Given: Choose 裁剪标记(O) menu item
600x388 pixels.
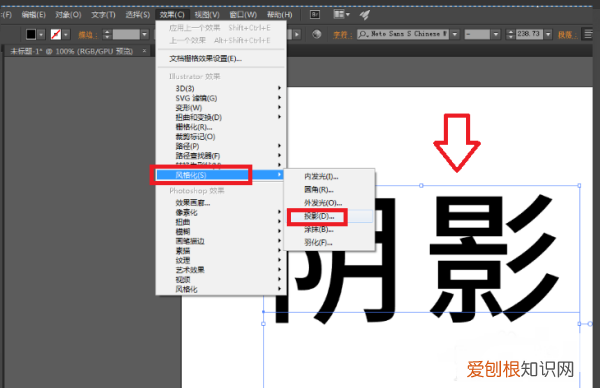Looking at the screenshot, I should pos(221,136).
